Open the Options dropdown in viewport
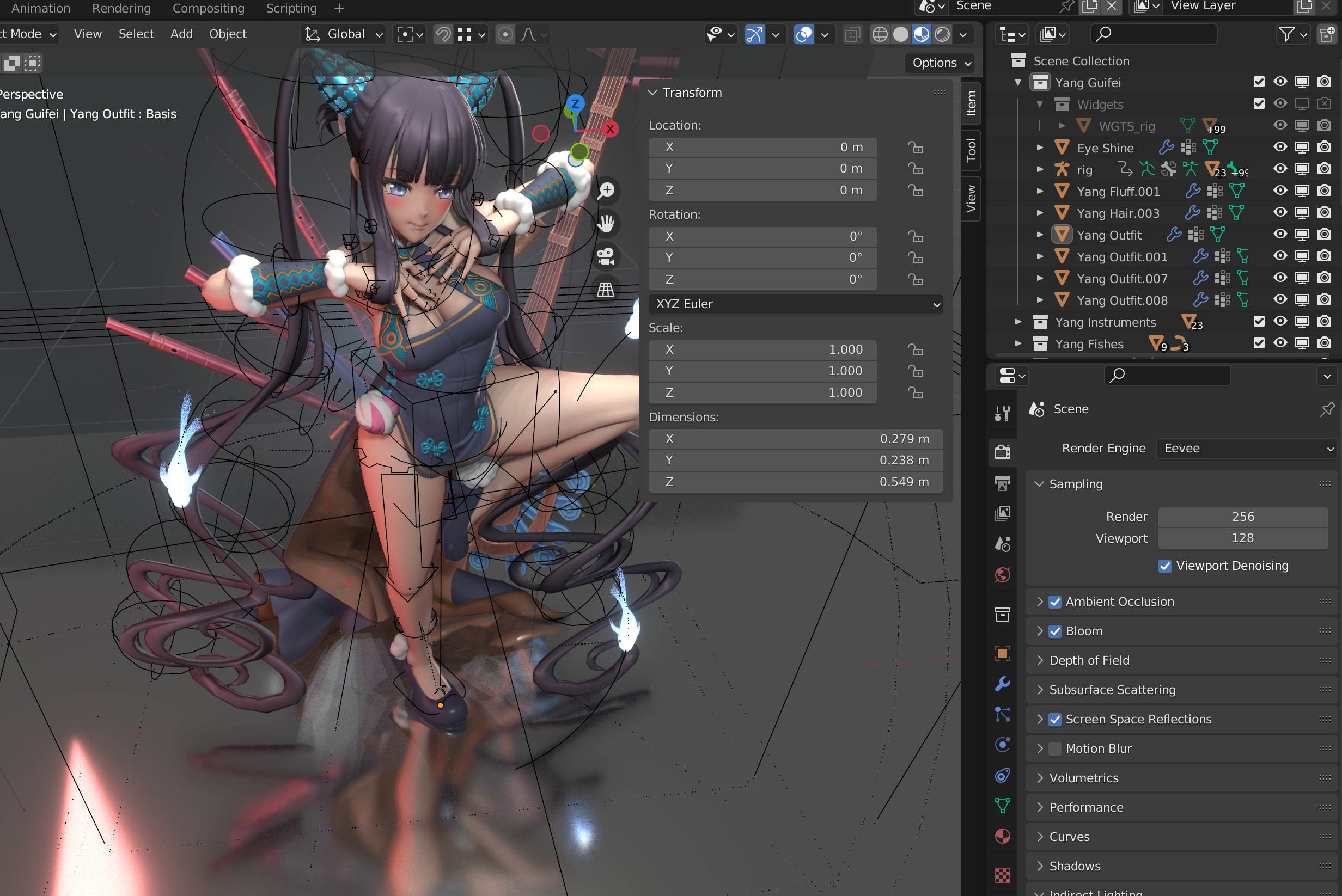This screenshot has height=896, width=1342. [940, 63]
